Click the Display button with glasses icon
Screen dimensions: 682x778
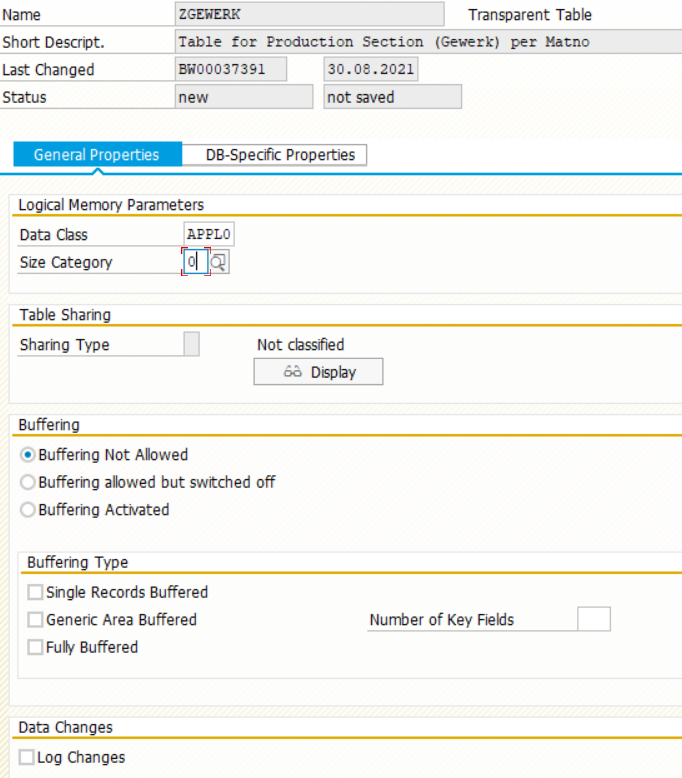318,372
